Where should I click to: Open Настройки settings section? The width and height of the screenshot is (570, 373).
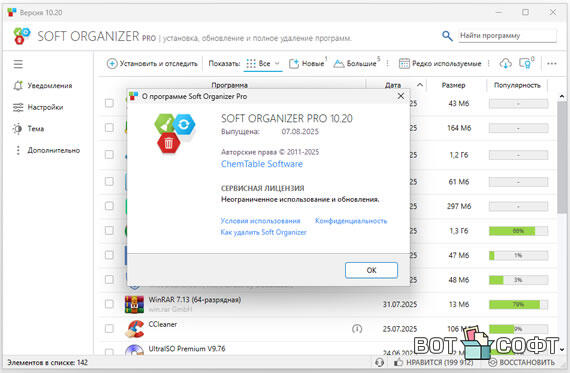click(x=38, y=107)
